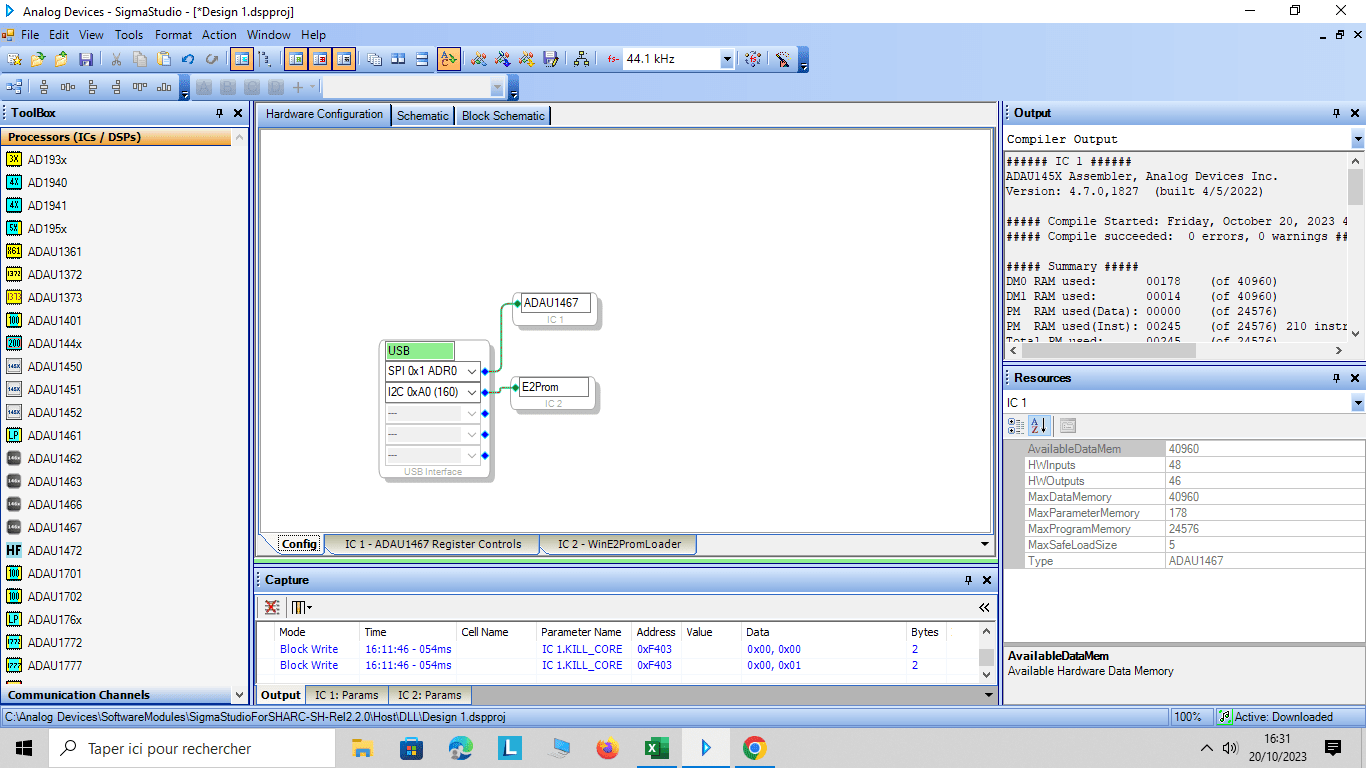
Task: Click the Alphabetical sort icon in Resources
Action: [x=1039, y=426]
